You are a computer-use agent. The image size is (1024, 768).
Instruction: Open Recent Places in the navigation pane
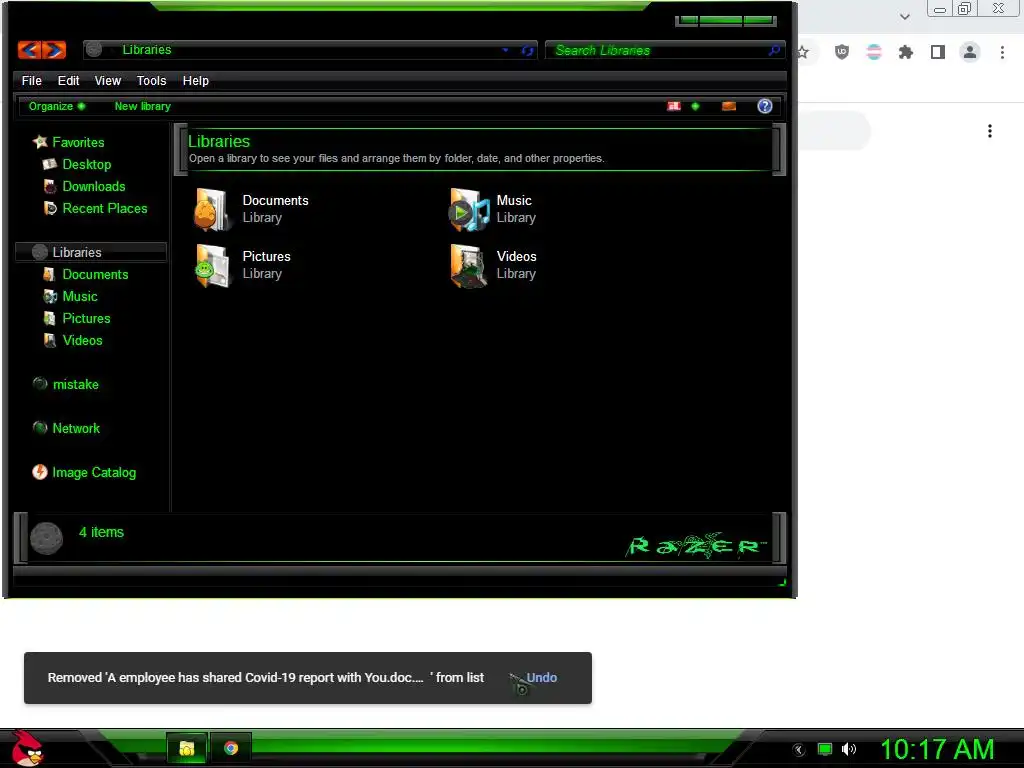(x=104, y=208)
